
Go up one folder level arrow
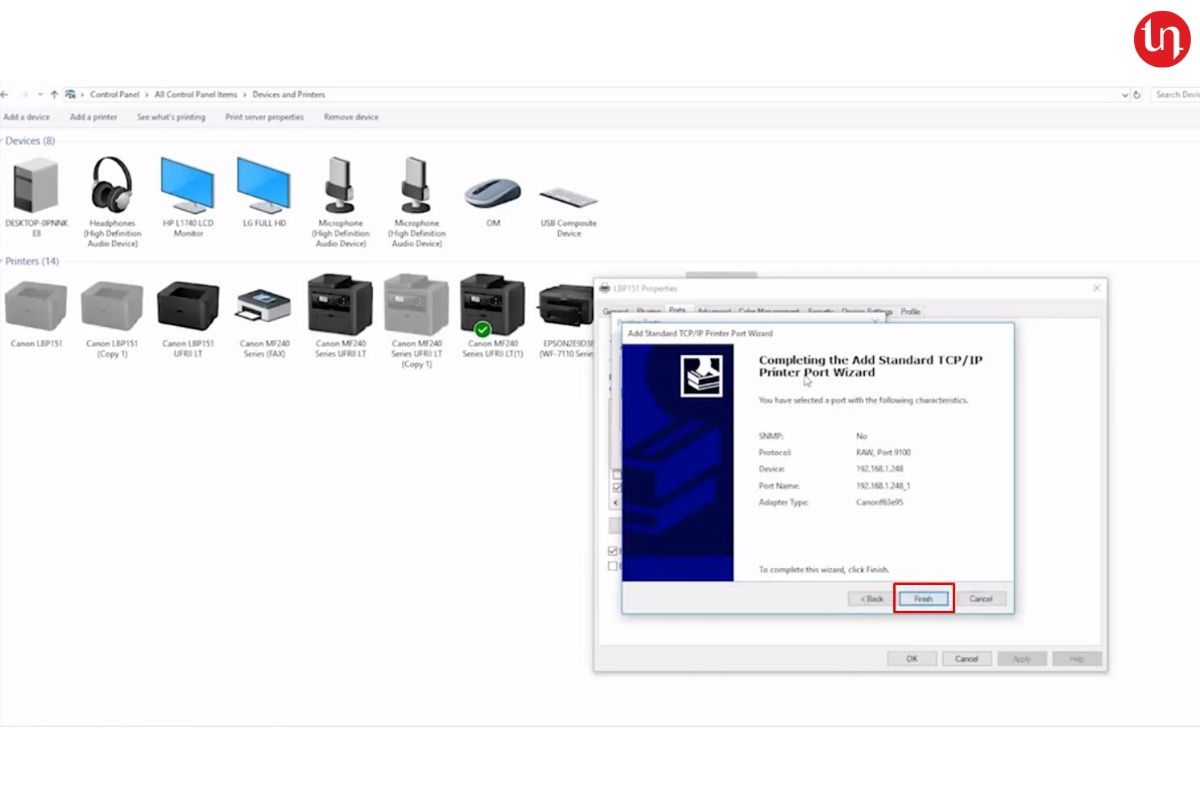pos(54,94)
